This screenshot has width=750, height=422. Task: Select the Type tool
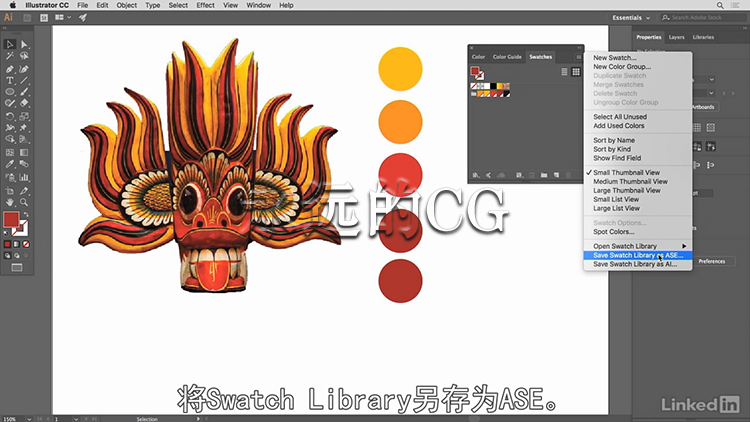(10, 80)
